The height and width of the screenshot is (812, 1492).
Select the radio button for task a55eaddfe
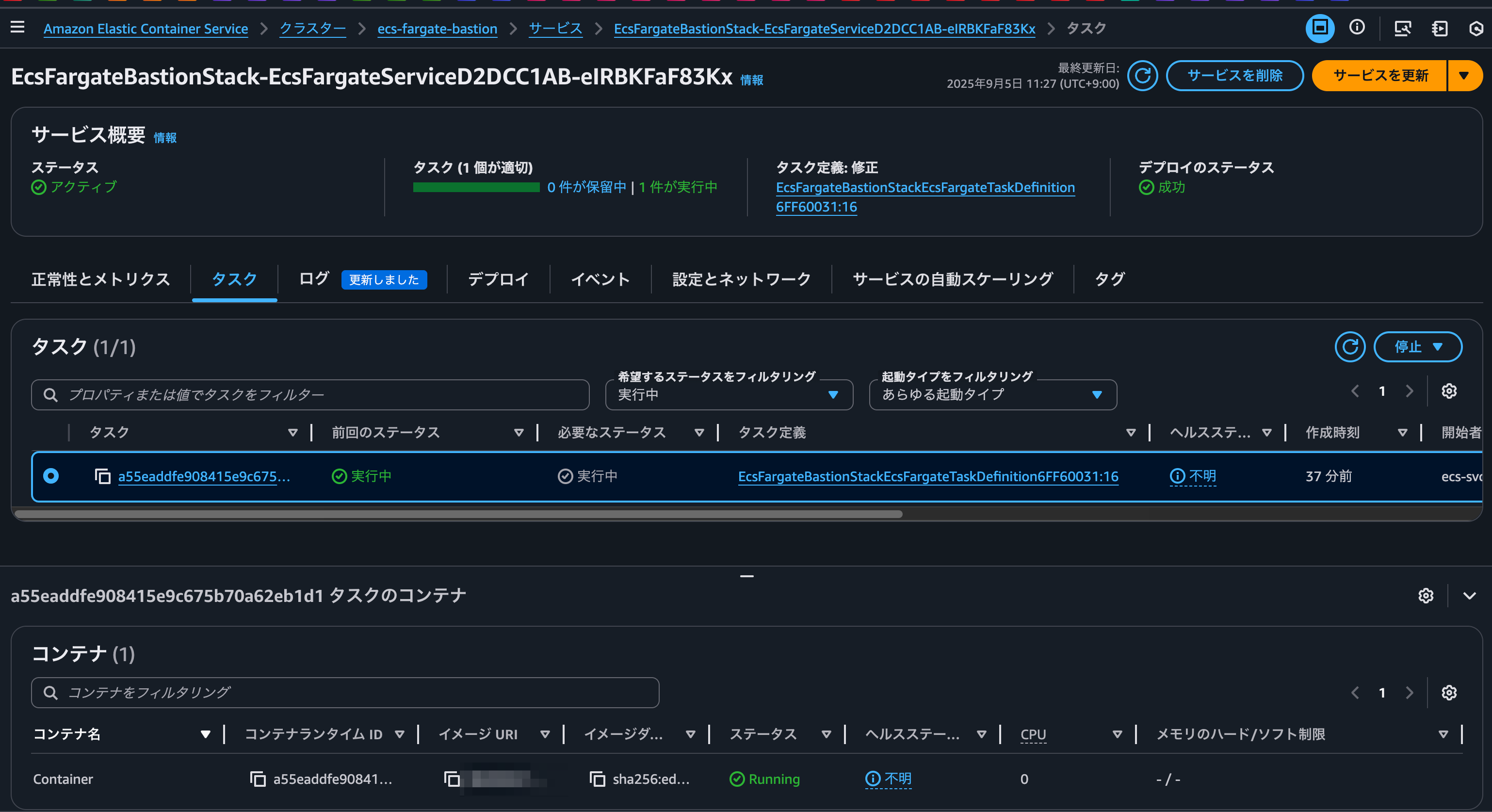(51, 476)
